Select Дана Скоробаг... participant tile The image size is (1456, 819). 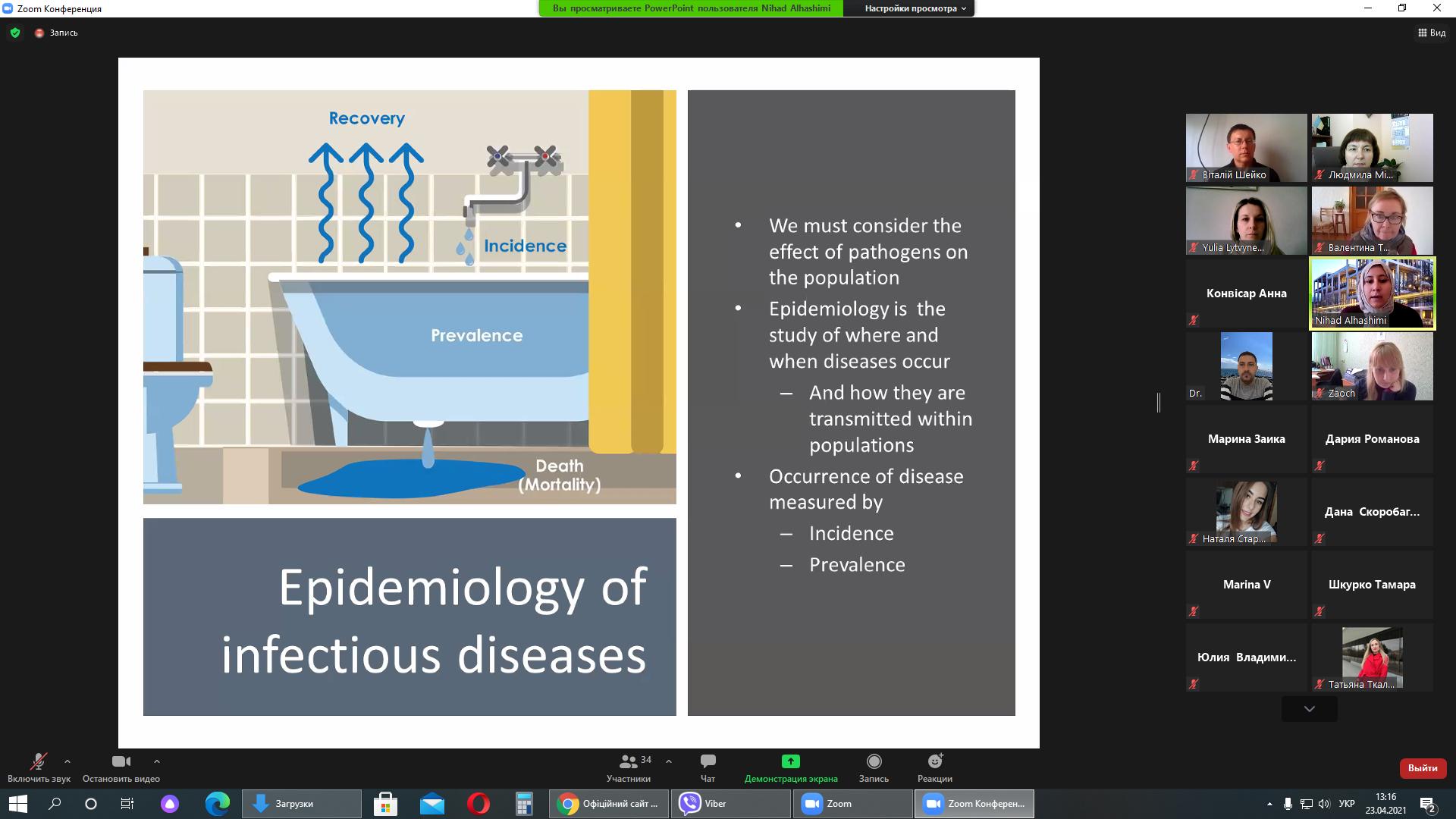pos(1373,512)
